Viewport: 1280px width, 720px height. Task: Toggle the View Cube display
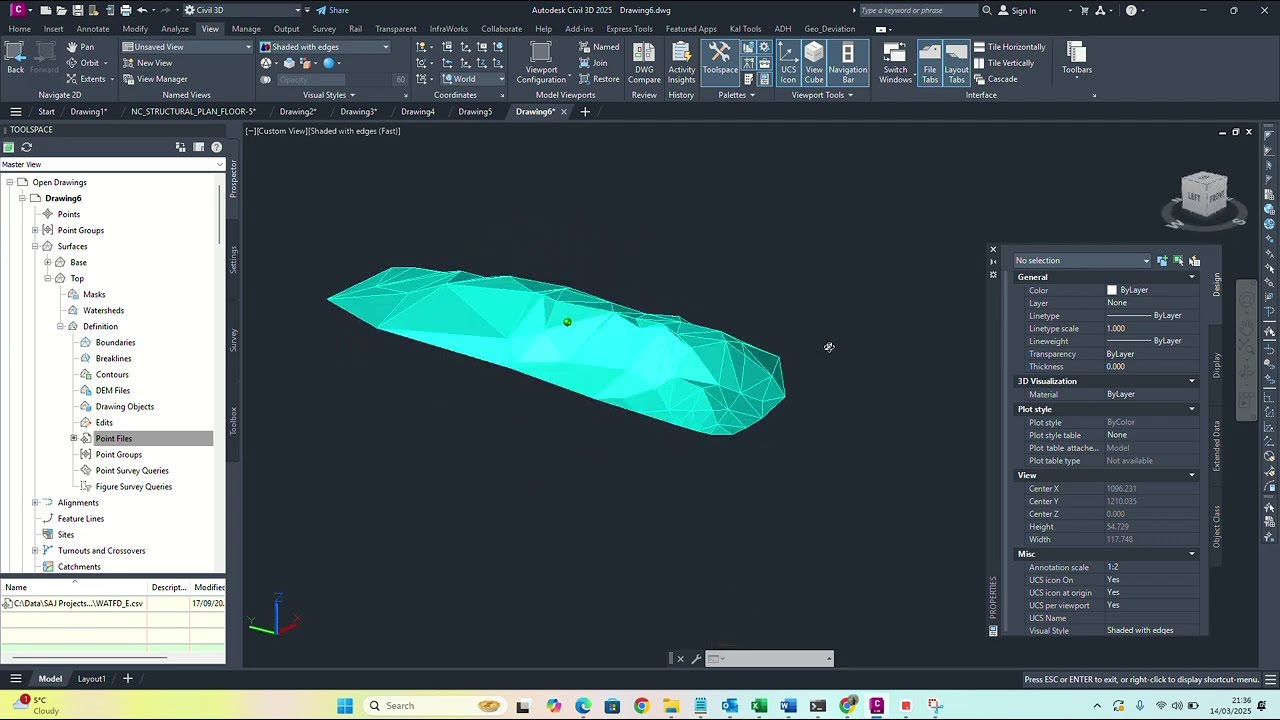point(814,62)
